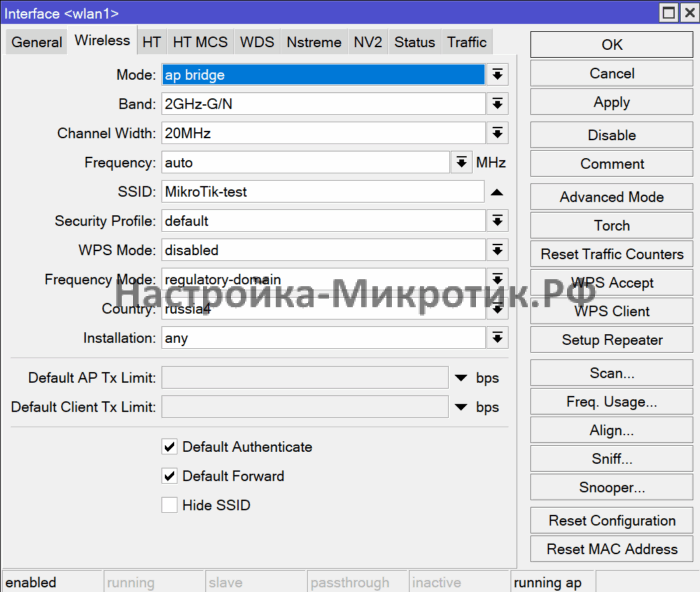This screenshot has height=592, width=700.
Task: Open the Installation dropdown arrow
Action: [x=498, y=338]
